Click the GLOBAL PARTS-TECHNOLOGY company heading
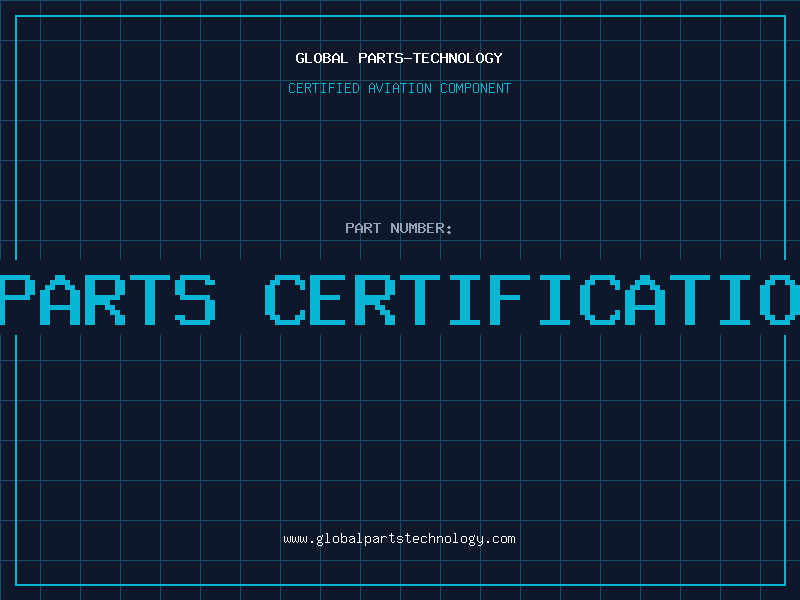The image size is (800, 600). click(x=399, y=58)
